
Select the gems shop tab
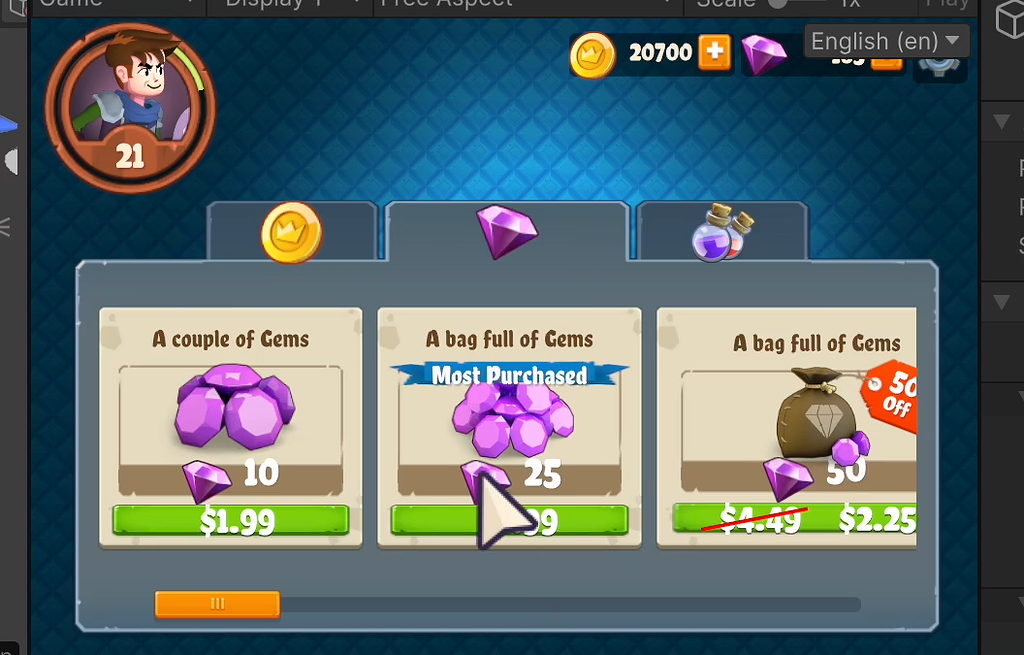coord(507,231)
